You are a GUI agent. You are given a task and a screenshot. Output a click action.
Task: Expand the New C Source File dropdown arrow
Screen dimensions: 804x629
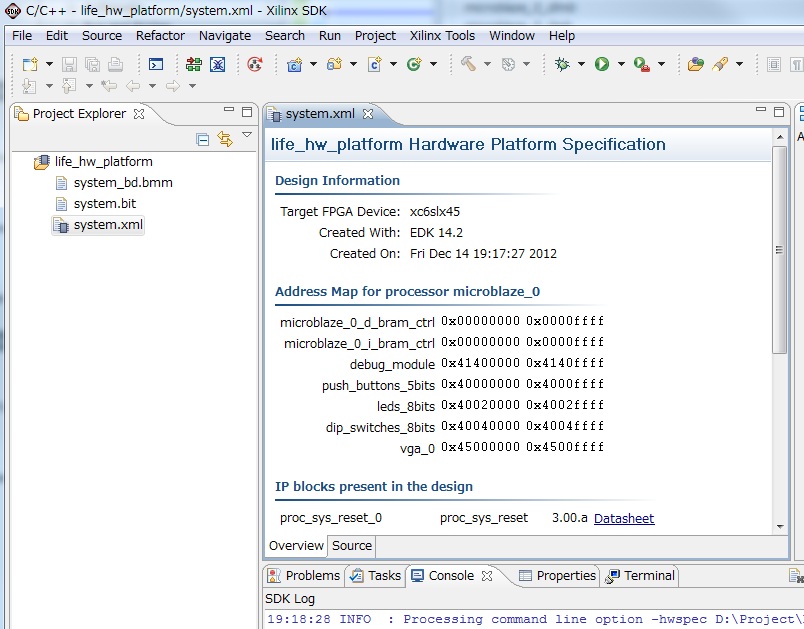pyautogui.click(x=393, y=64)
